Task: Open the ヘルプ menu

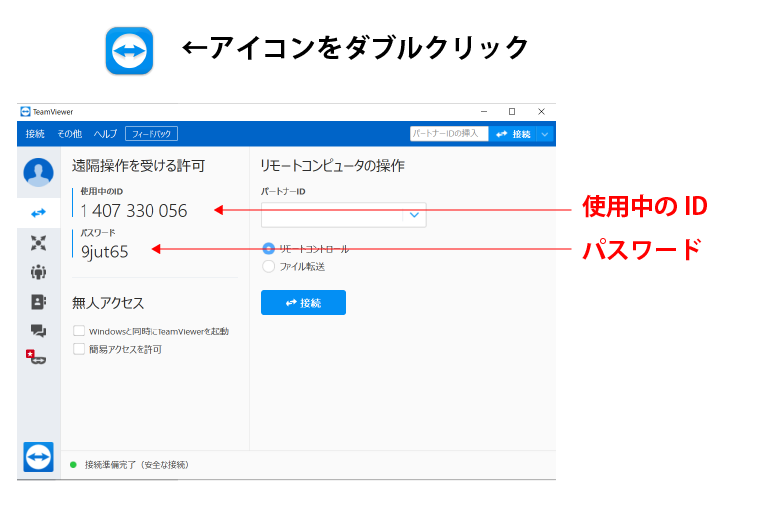Action: [105, 134]
